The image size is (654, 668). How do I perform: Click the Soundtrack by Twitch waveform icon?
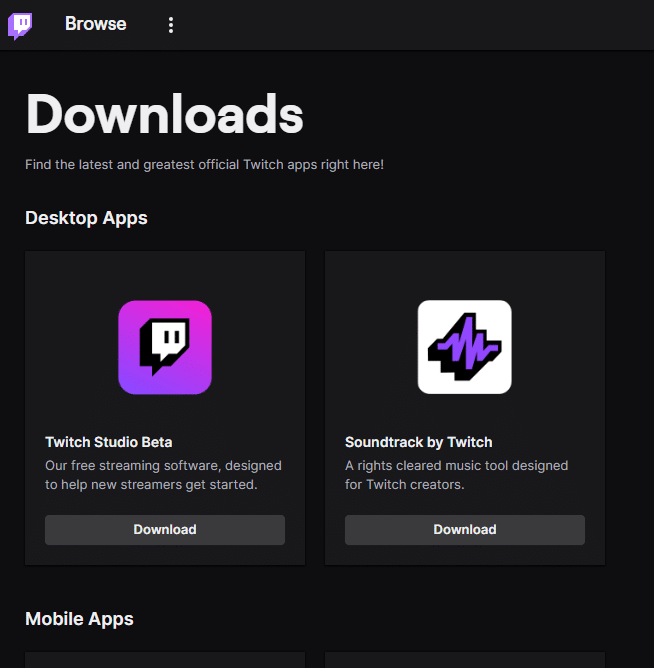coord(464,347)
